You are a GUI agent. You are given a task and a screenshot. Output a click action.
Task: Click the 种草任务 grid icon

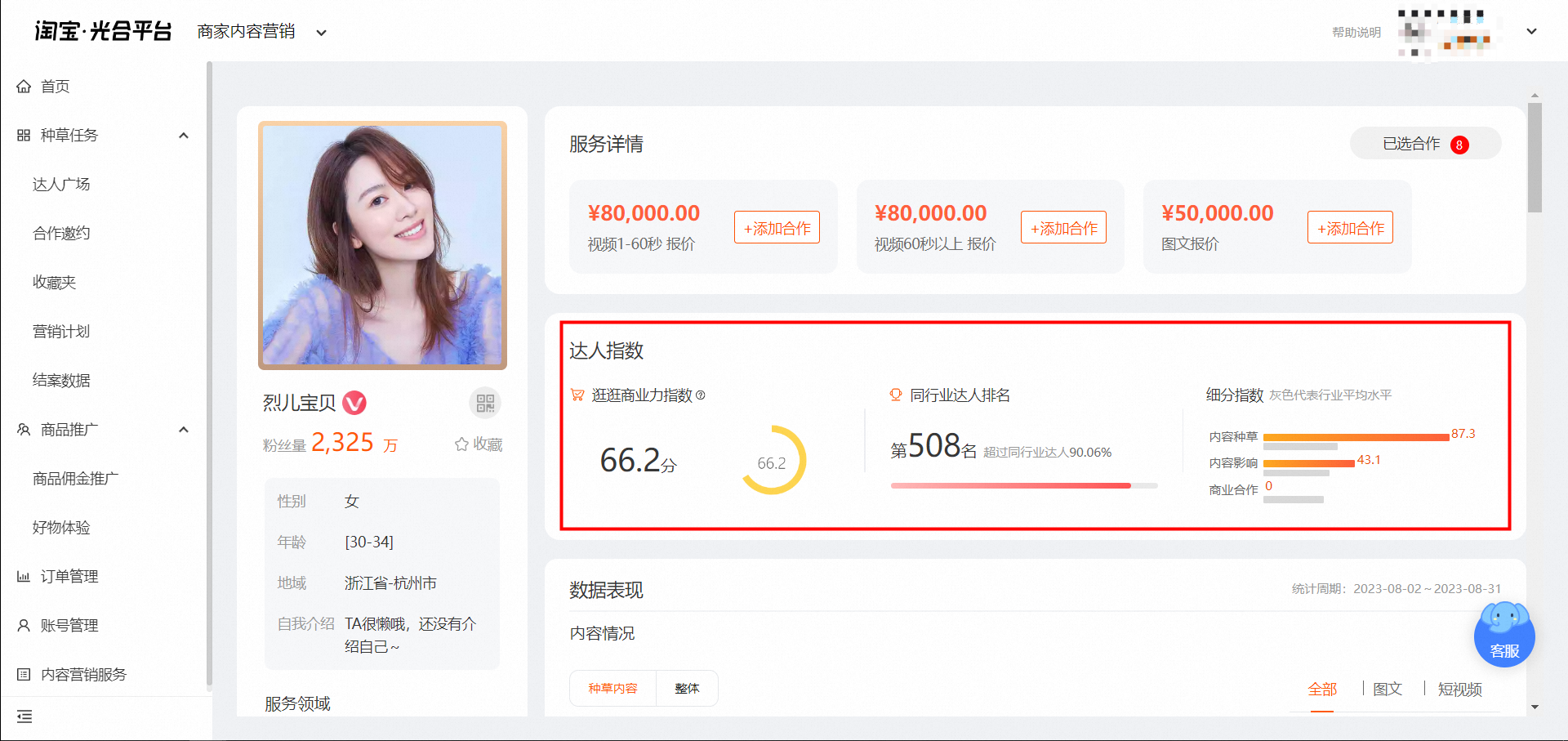pyautogui.click(x=24, y=136)
